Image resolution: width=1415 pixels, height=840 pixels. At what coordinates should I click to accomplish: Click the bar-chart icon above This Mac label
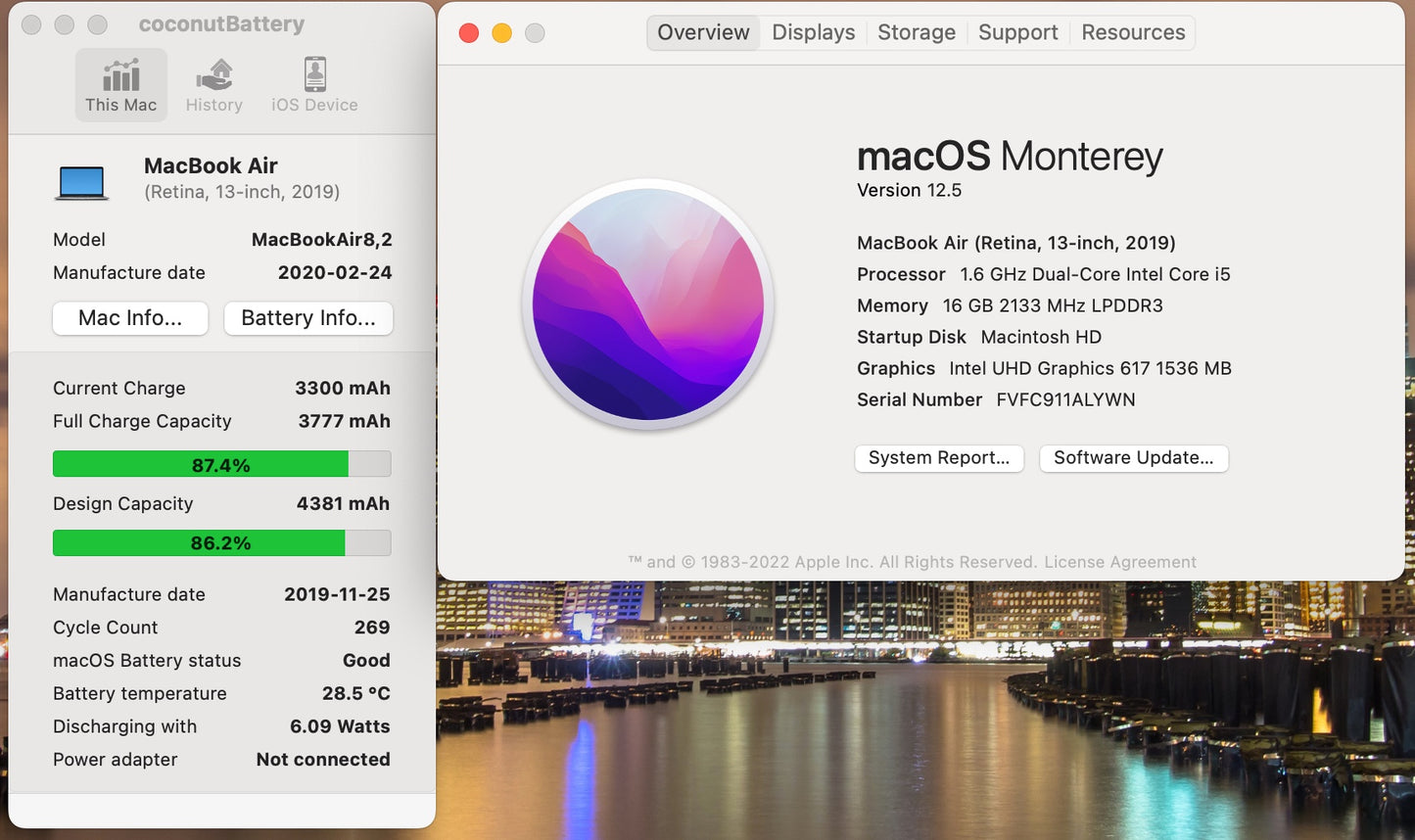click(120, 72)
